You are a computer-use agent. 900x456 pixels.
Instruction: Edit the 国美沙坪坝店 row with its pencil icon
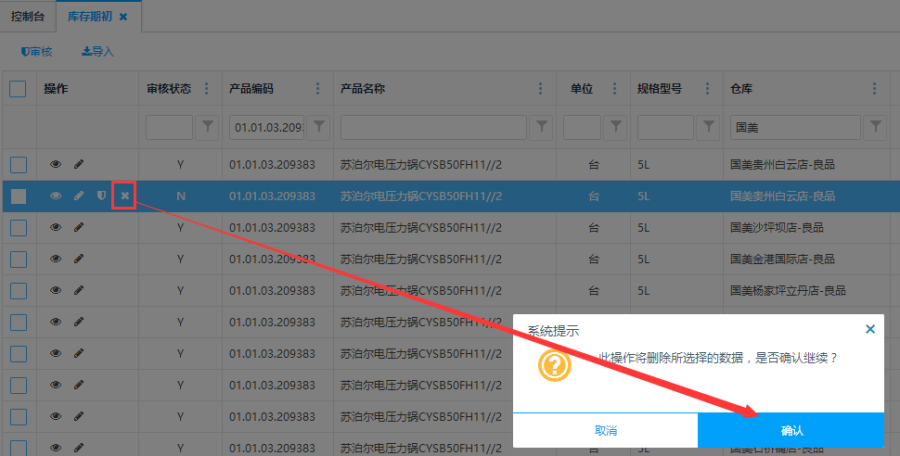79,227
